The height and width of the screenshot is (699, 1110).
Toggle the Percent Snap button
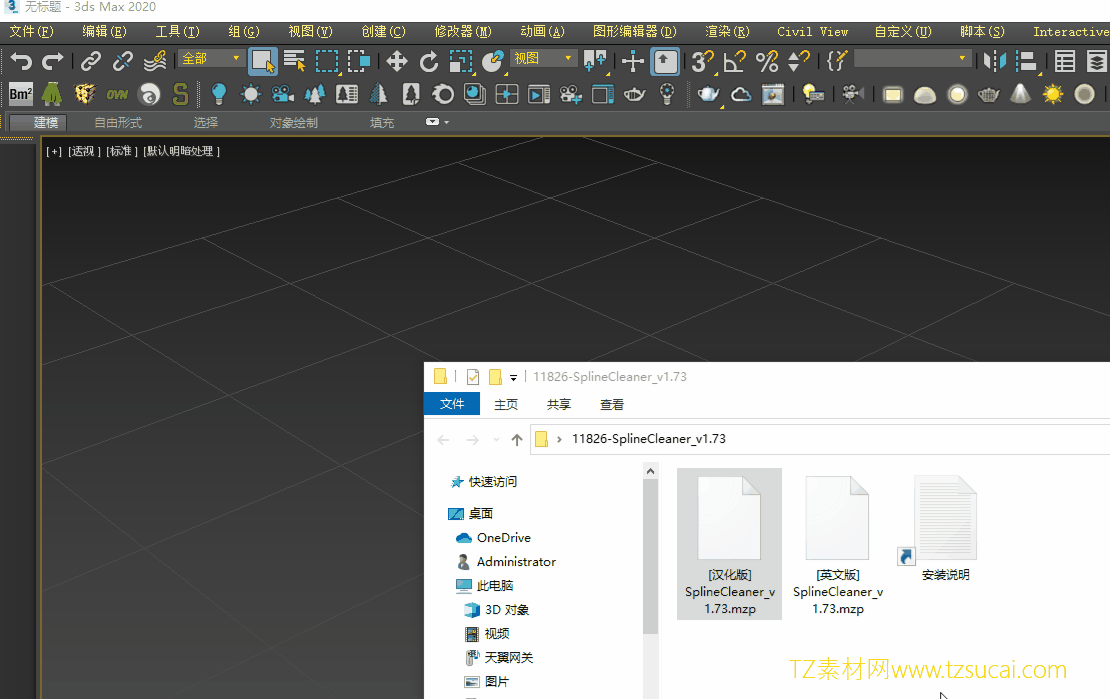767,62
